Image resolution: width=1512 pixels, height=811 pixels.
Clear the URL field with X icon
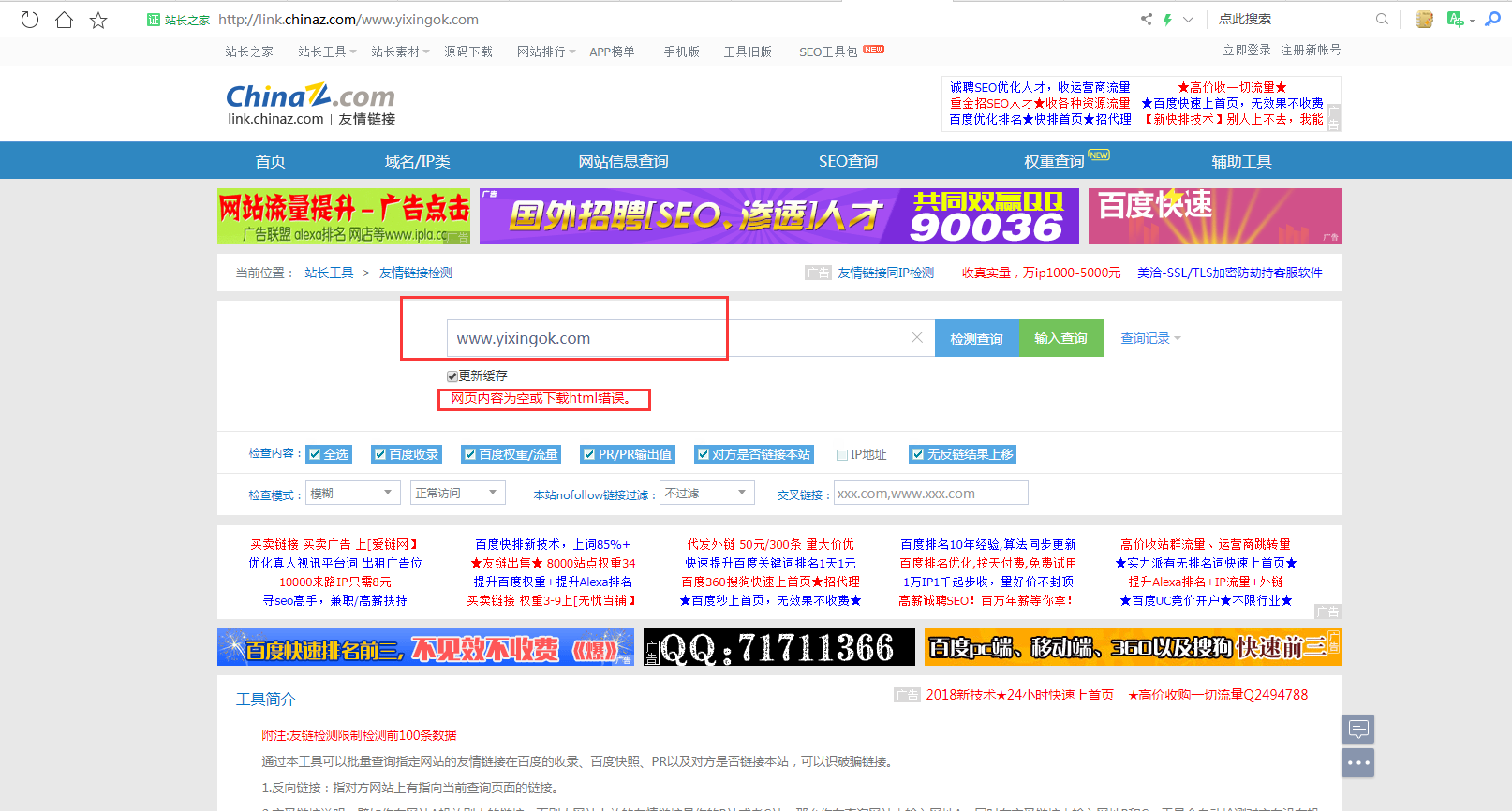pyautogui.click(x=916, y=337)
